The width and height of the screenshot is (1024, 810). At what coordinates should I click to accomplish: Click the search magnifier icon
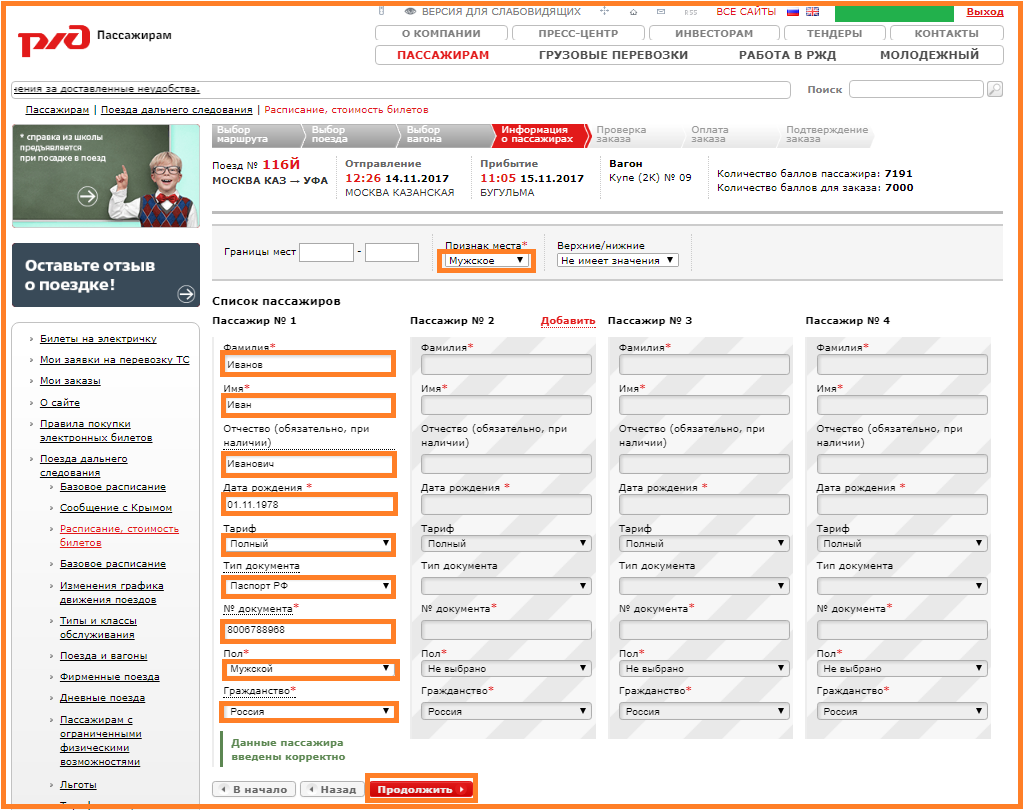point(994,90)
